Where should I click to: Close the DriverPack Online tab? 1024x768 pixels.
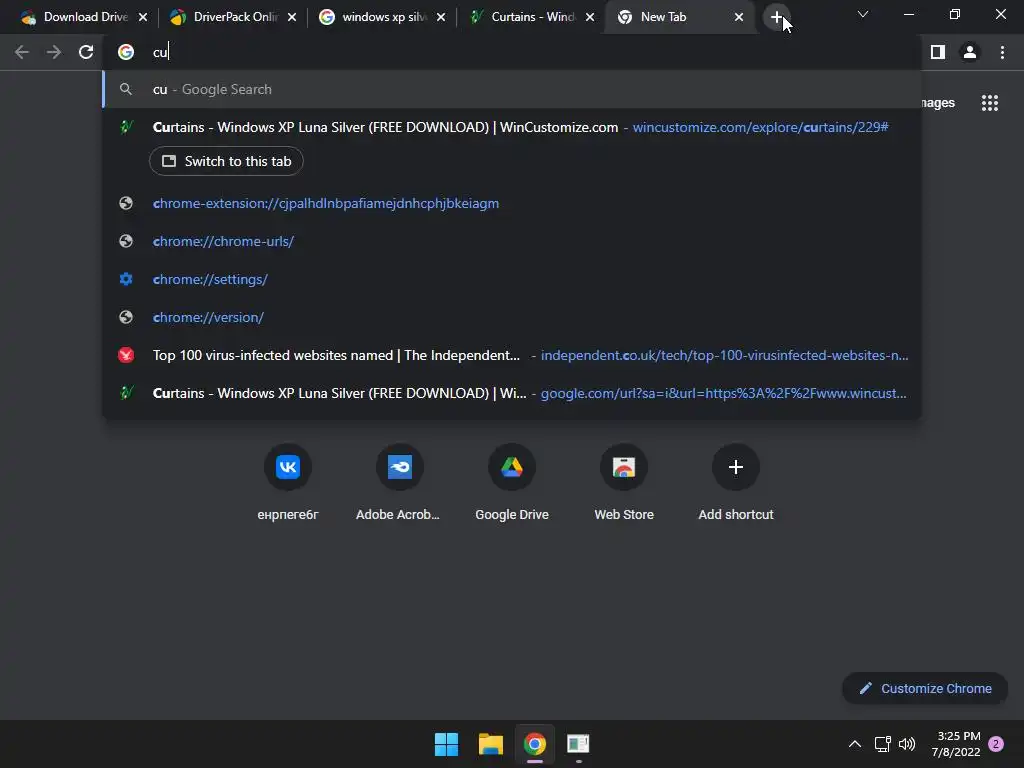tap(292, 18)
